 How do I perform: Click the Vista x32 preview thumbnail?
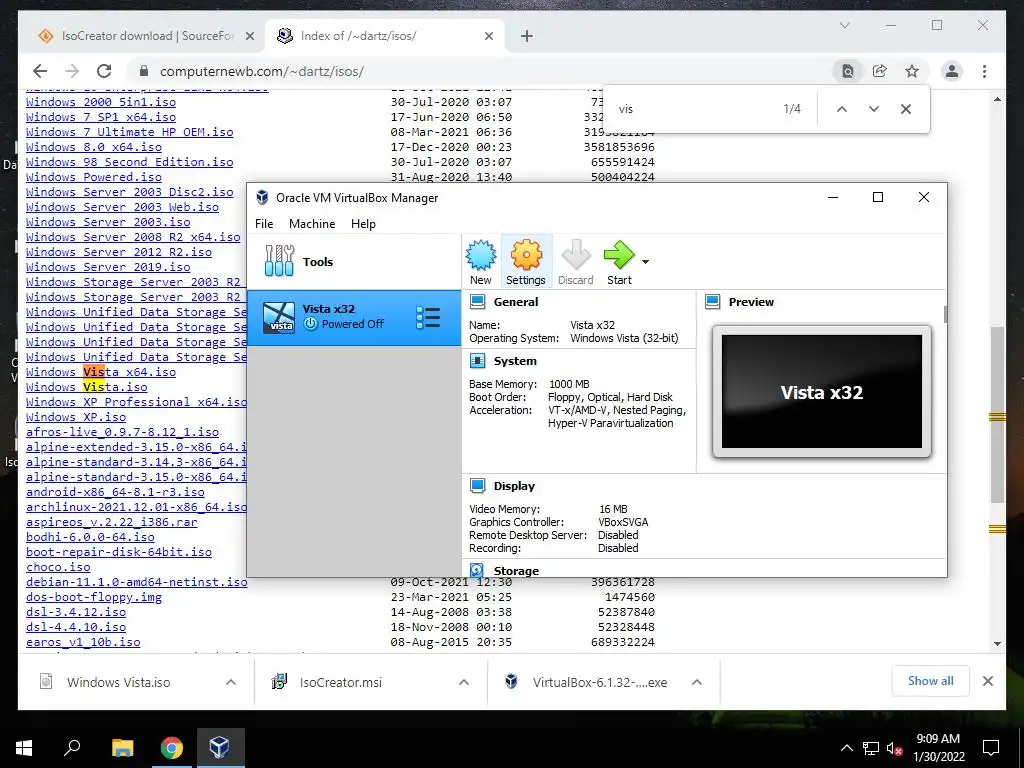tap(822, 392)
